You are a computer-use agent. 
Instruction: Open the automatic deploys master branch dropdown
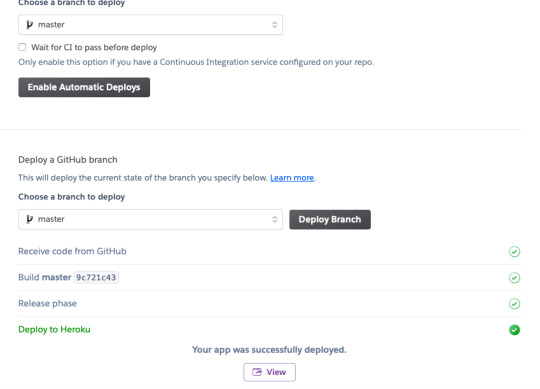point(150,25)
